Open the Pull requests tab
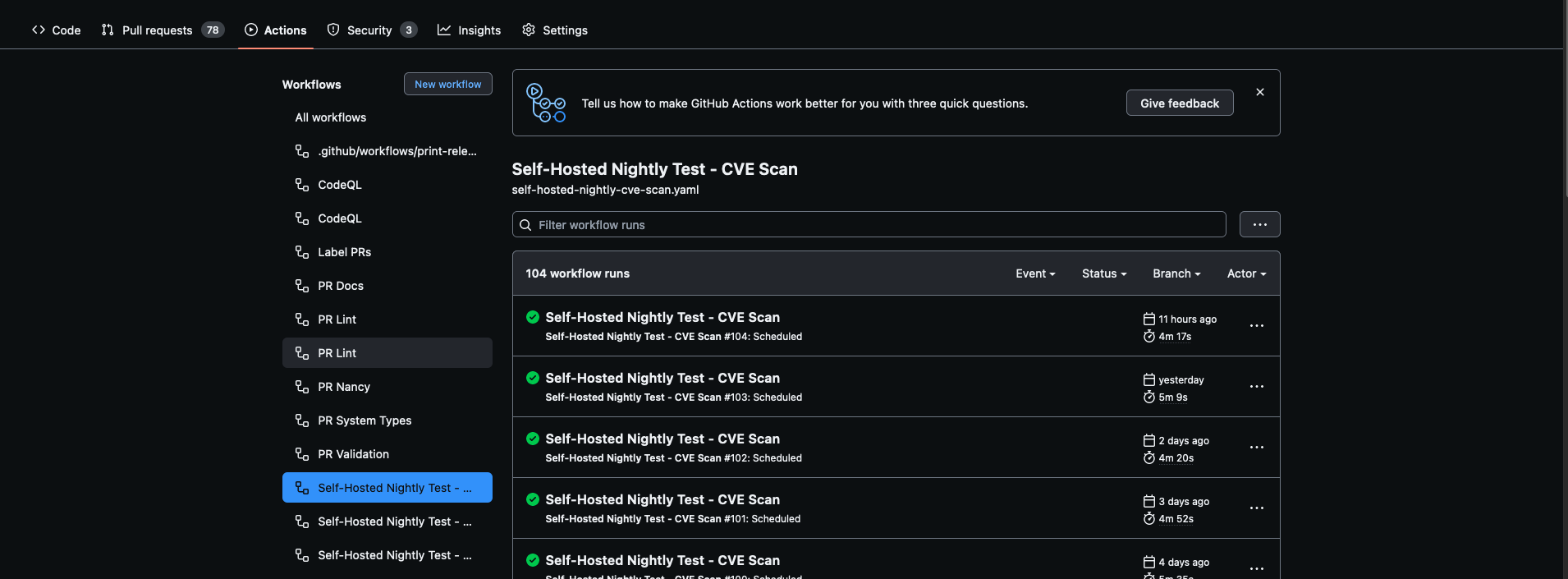The width and height of the screenshot is (1568, 579). pyautogui.click(x=162, y=30)
